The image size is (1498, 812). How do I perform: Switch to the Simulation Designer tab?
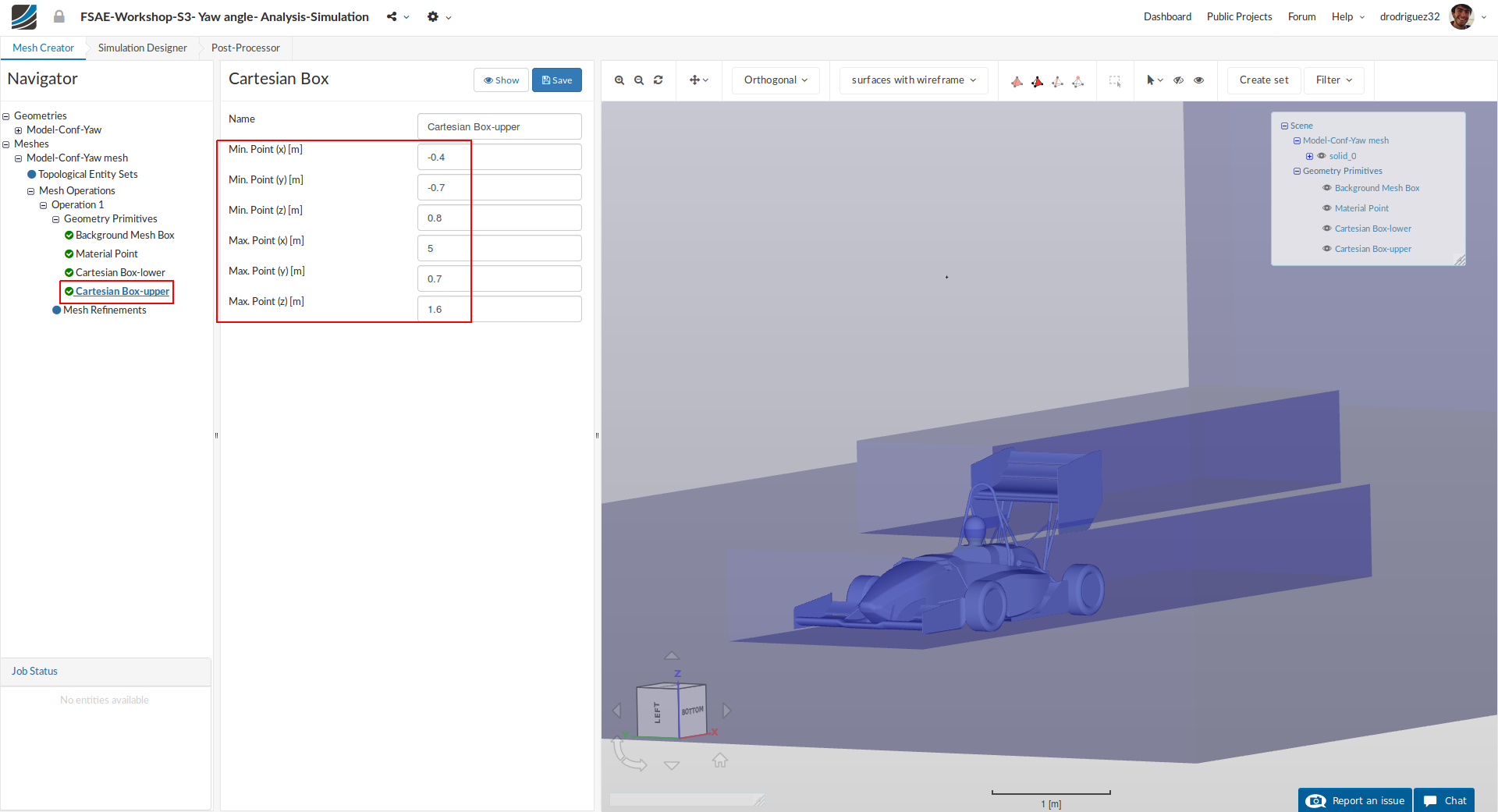click(x=142, y=48)
